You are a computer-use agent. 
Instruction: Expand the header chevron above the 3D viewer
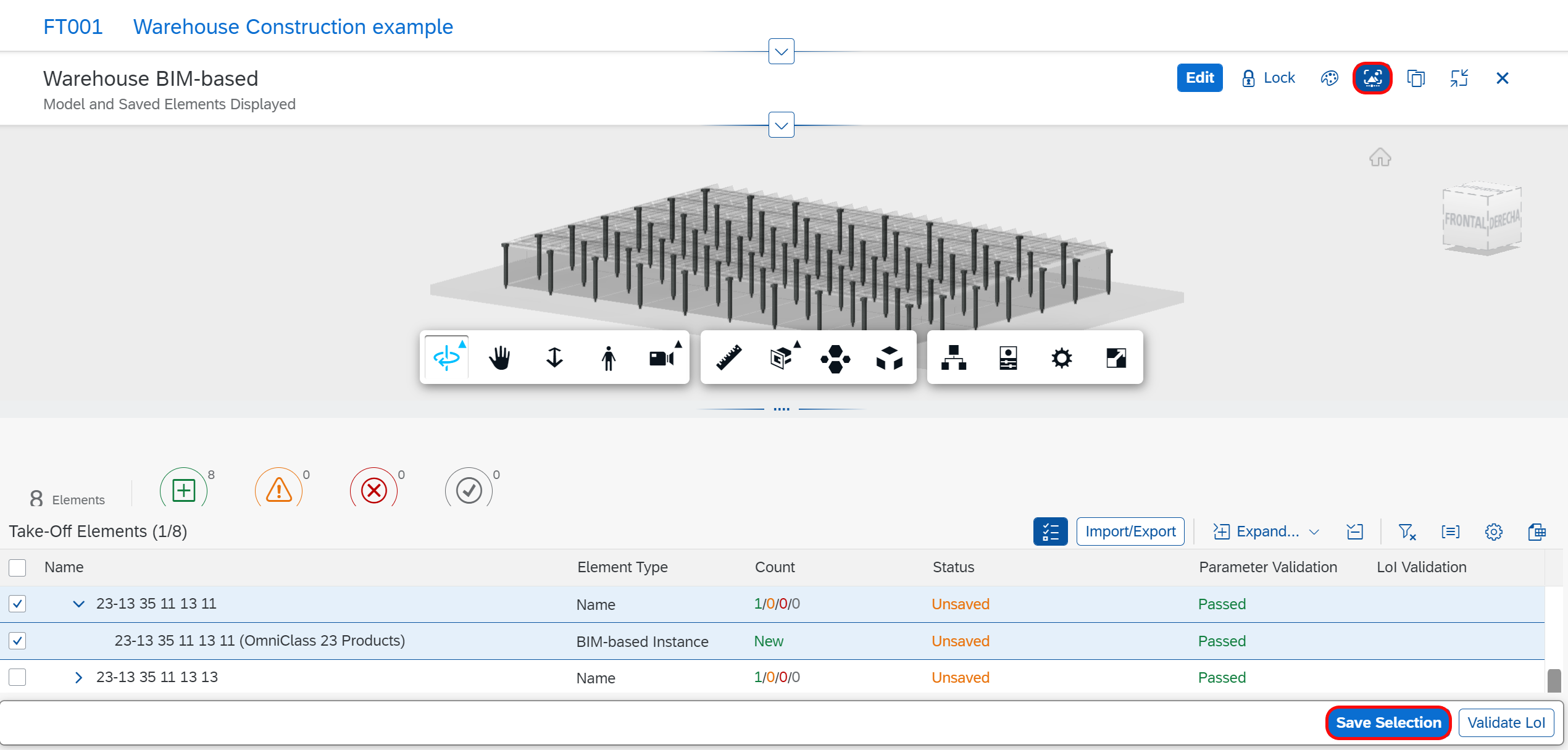(x=781, y=125)
